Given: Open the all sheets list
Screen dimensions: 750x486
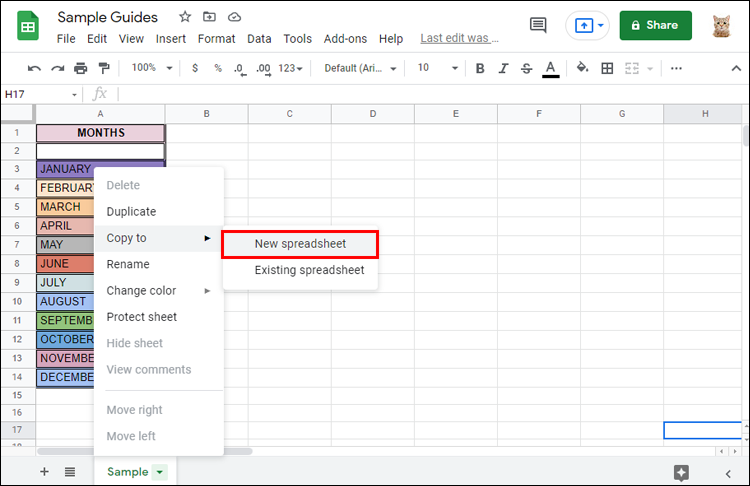Looking at the screenshot, I should 70,472.
